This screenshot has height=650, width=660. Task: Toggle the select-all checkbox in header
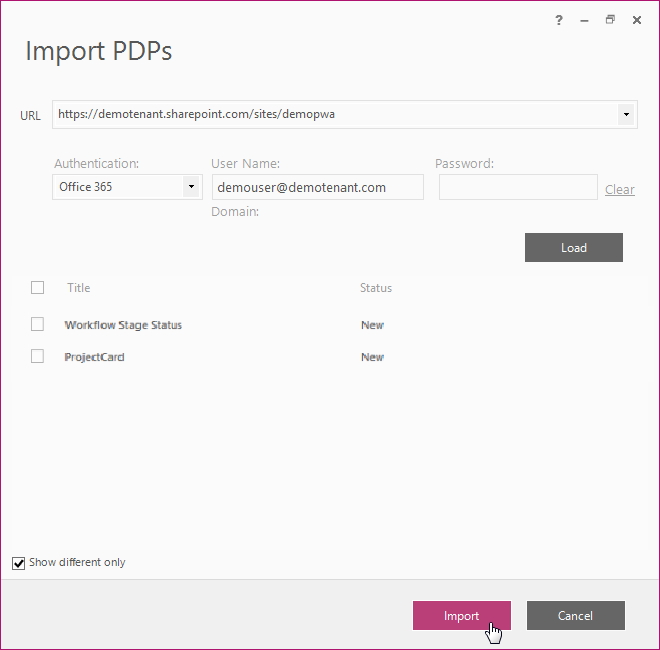[x=38, y=288]
